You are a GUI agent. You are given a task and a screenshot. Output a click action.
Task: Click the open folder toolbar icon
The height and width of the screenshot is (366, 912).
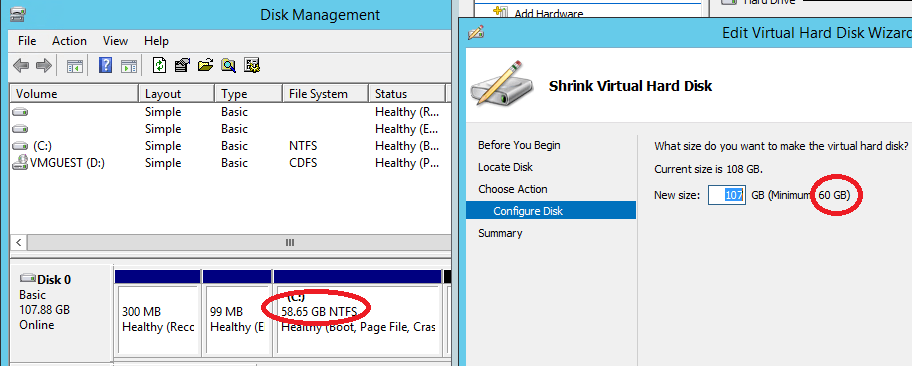(205, 65)
